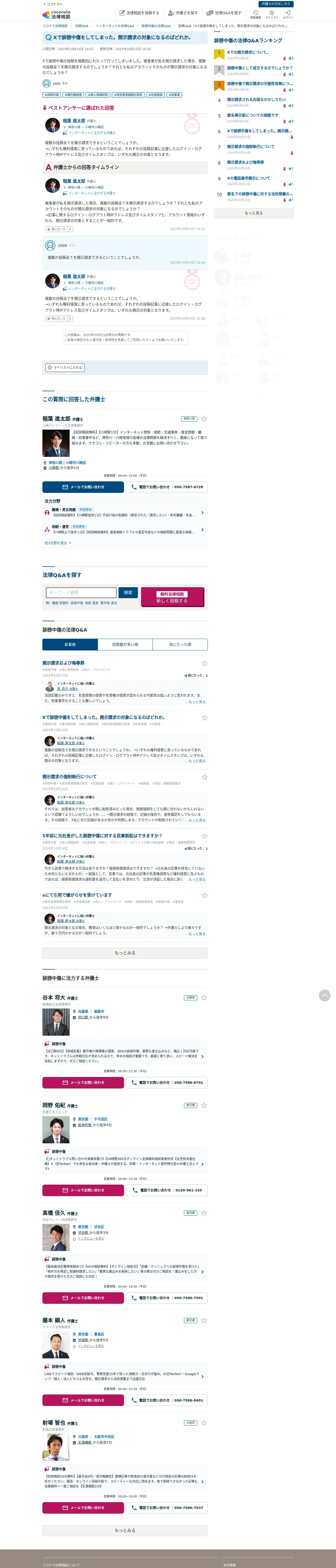Toggle star for 5年前に元社長がした誹謗中傷 question
The width and height of the screenshot is (336, 1568).
click(204, 836)
